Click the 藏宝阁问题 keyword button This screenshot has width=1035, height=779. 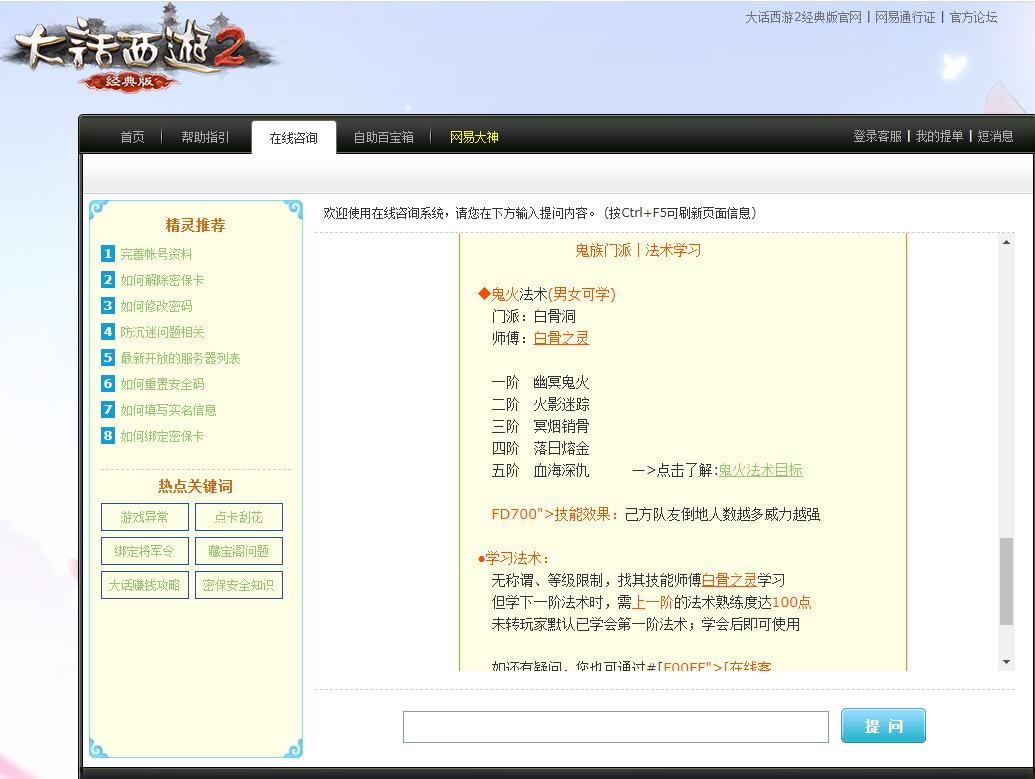[238, 551]
